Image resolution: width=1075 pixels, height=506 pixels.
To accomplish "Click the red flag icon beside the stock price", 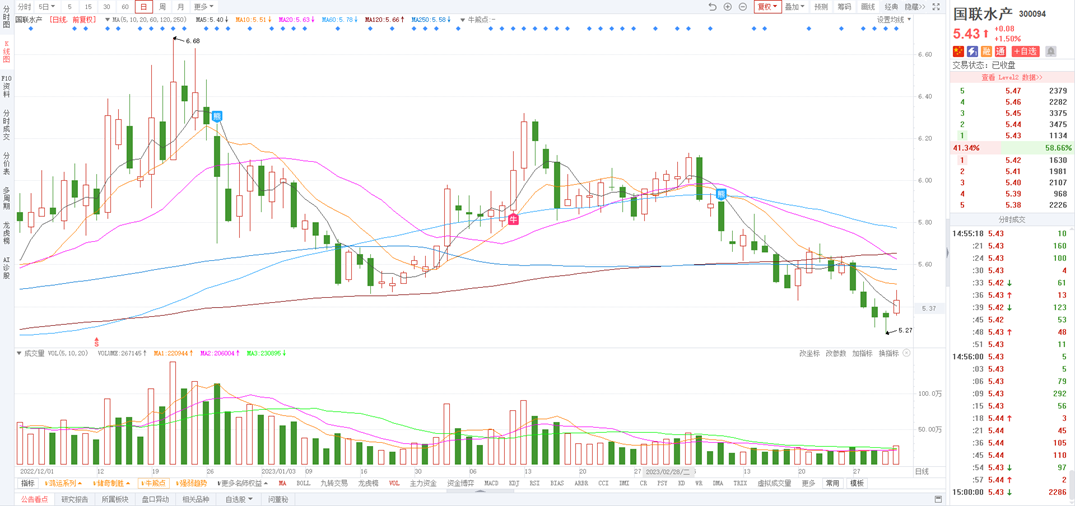I will click(x=958, y=51).
